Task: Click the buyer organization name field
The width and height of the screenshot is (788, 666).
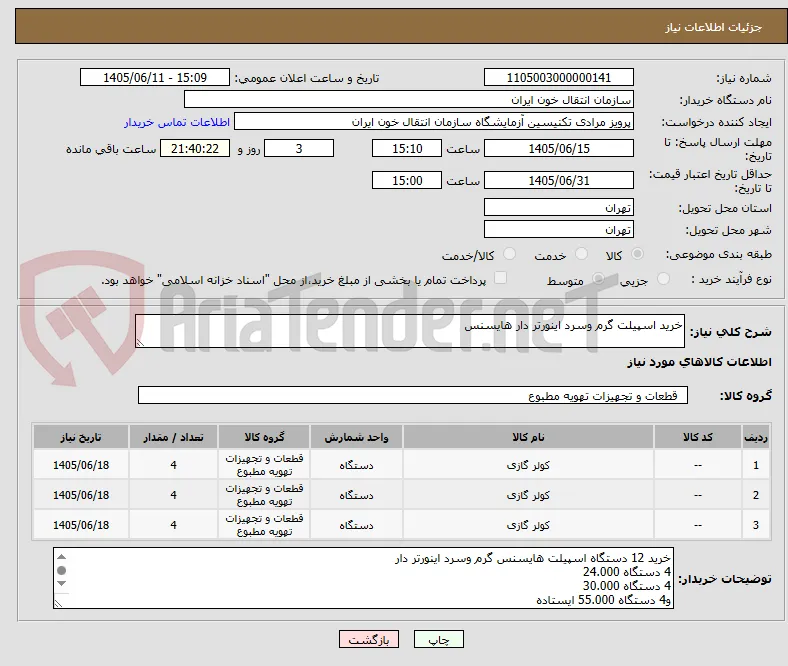Action: tap(409, 100)
